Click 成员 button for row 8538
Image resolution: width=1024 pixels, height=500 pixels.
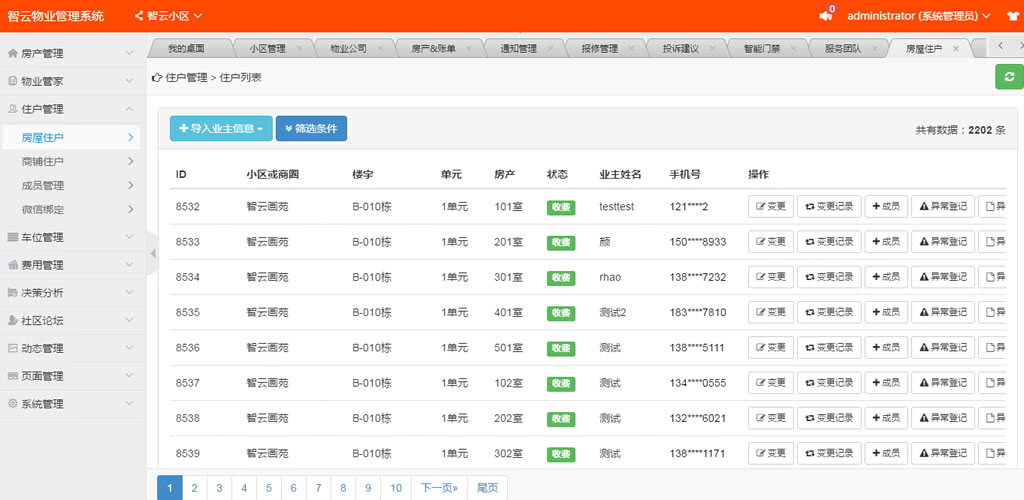point(886,418)
